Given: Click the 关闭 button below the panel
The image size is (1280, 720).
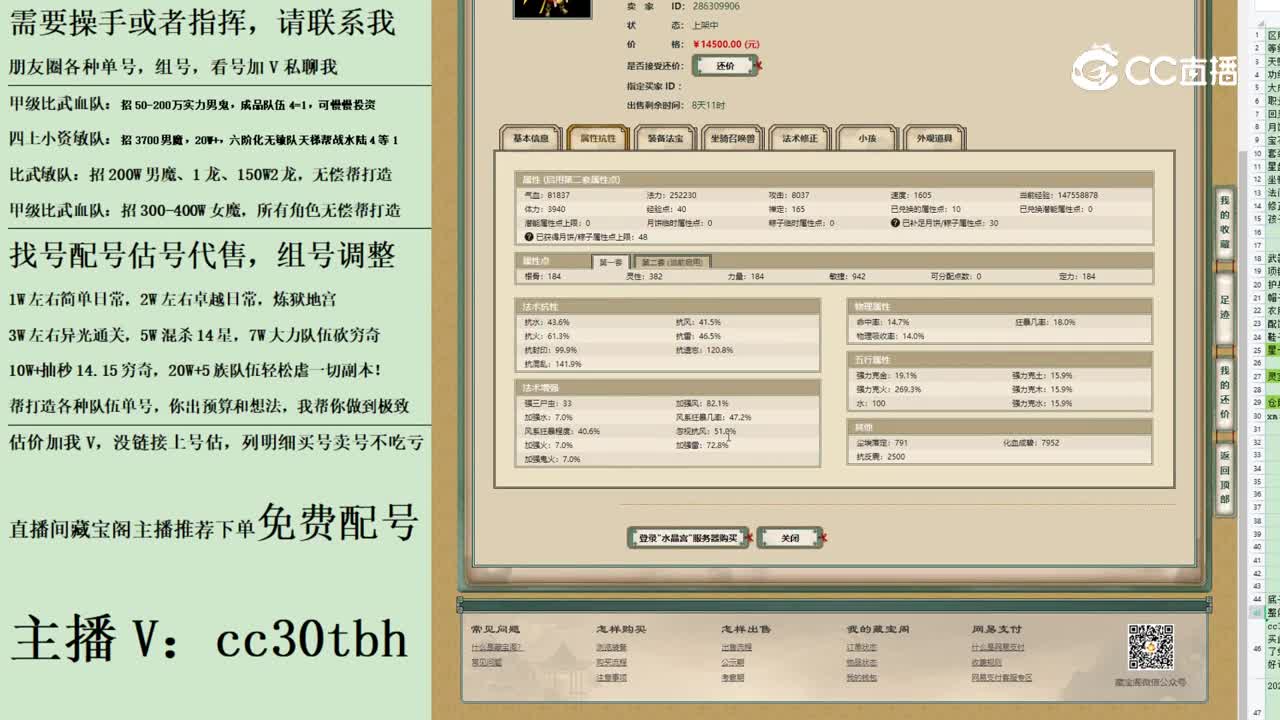Looking at the screenshot, I should click(x=790, y=537).
